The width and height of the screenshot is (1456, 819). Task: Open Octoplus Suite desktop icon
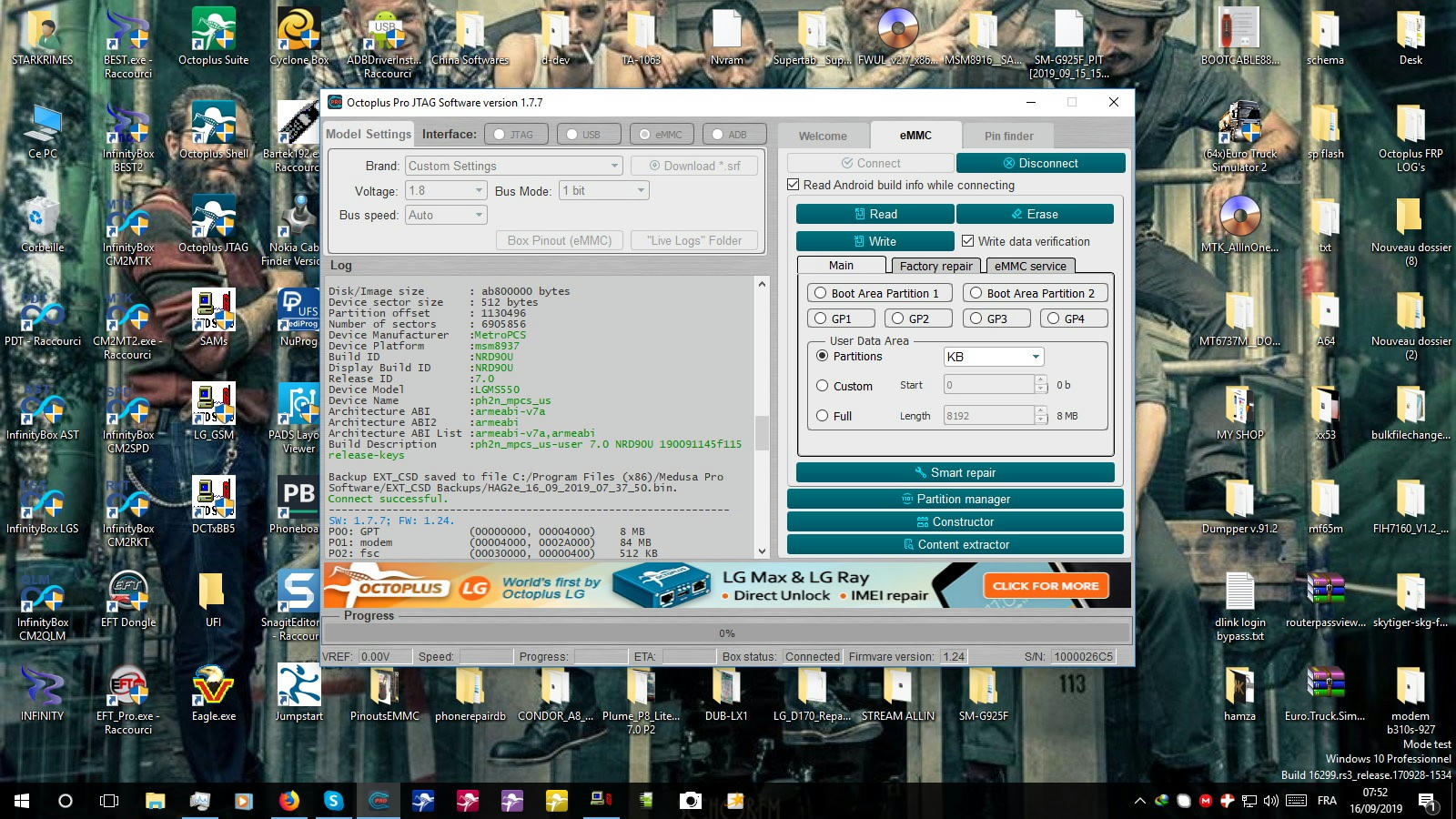(x=213, y=36)
